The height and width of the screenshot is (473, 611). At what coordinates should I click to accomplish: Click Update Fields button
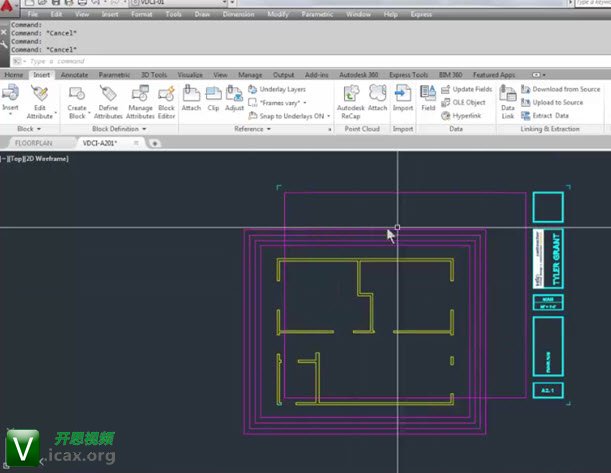tap(467, 89)
